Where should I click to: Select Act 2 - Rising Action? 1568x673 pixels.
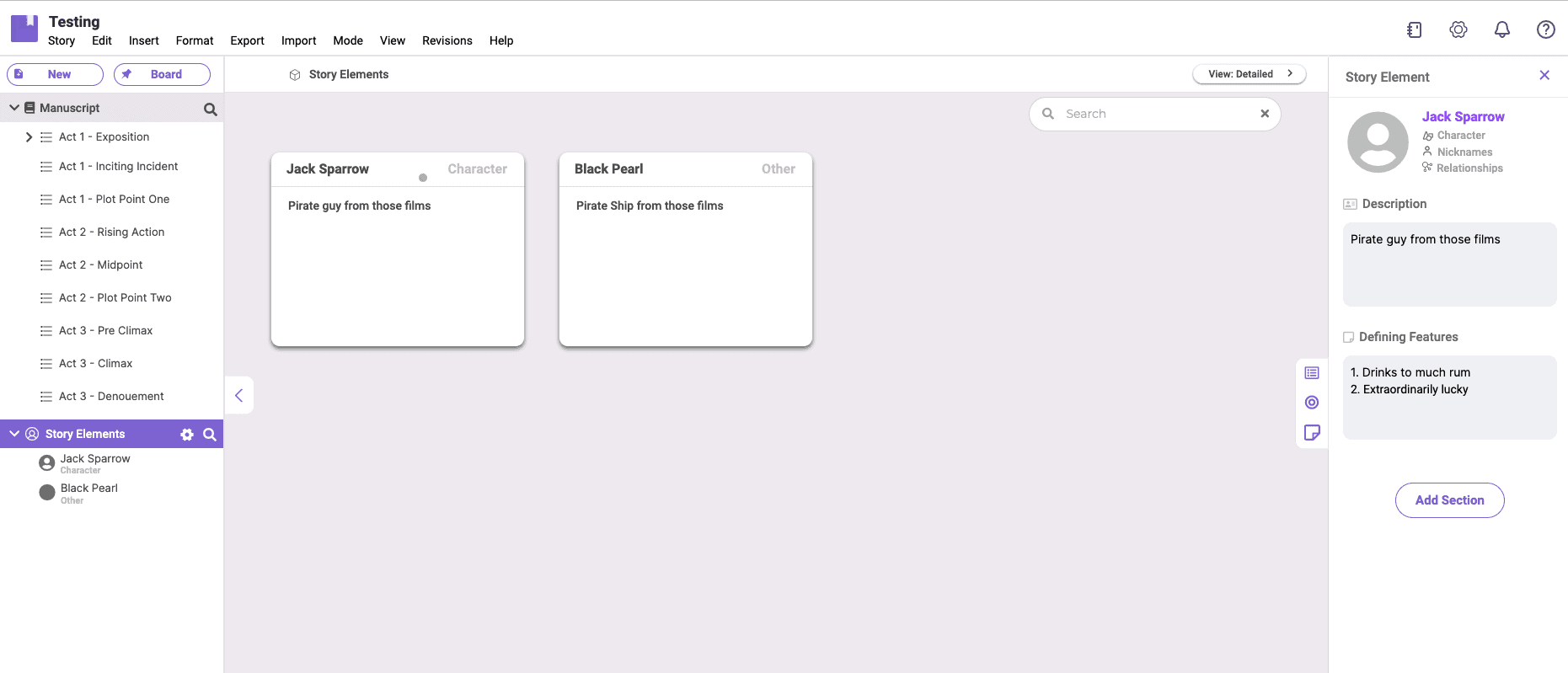click(111, 232)
